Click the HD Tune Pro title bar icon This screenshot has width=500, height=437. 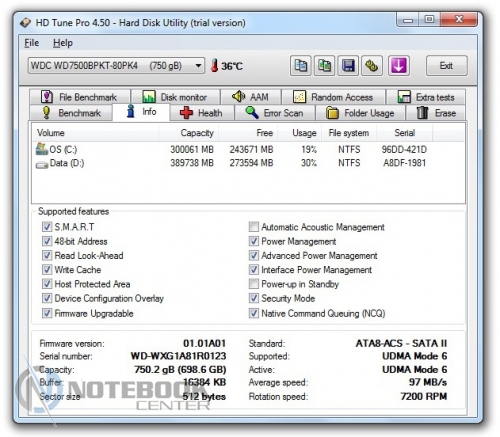(x=26, y=23)
